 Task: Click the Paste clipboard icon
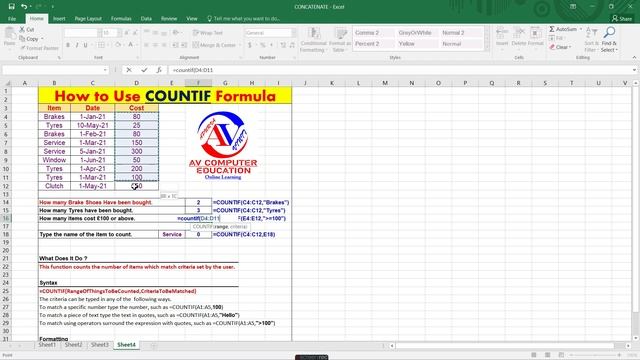pos(9,34)
